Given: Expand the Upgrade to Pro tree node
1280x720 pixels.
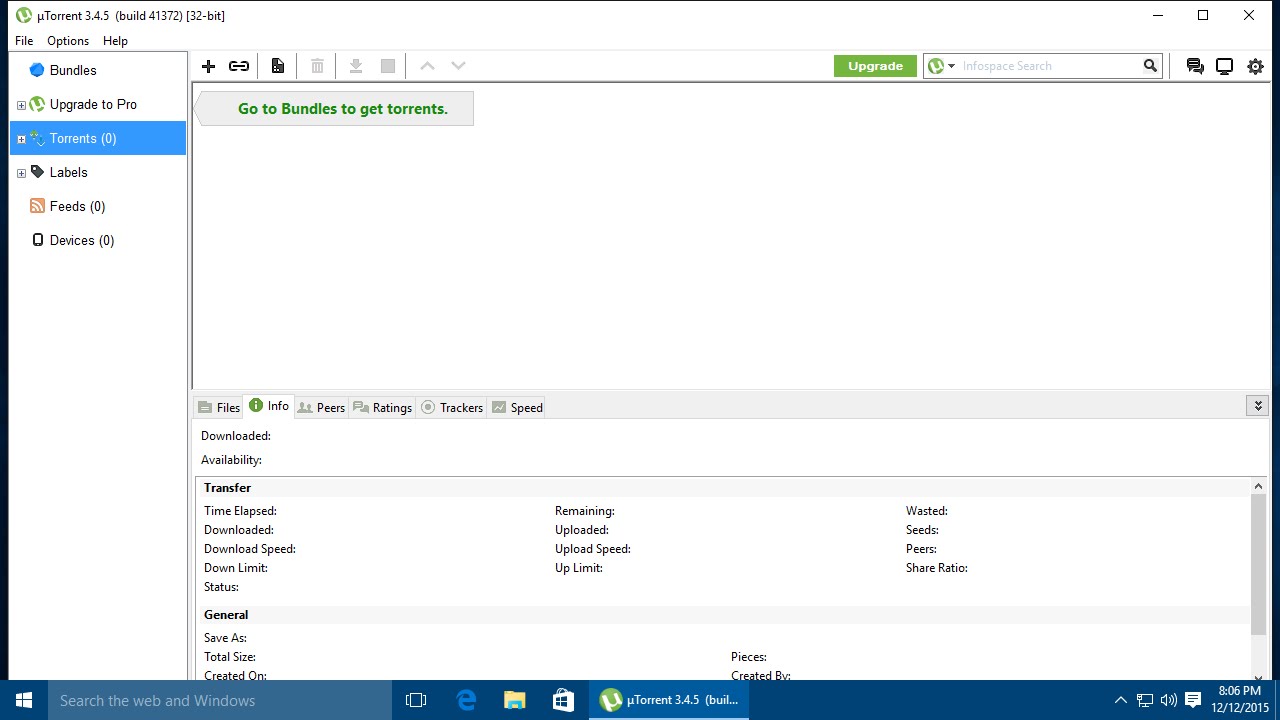Looking at the screenshot, I should 21,105.
